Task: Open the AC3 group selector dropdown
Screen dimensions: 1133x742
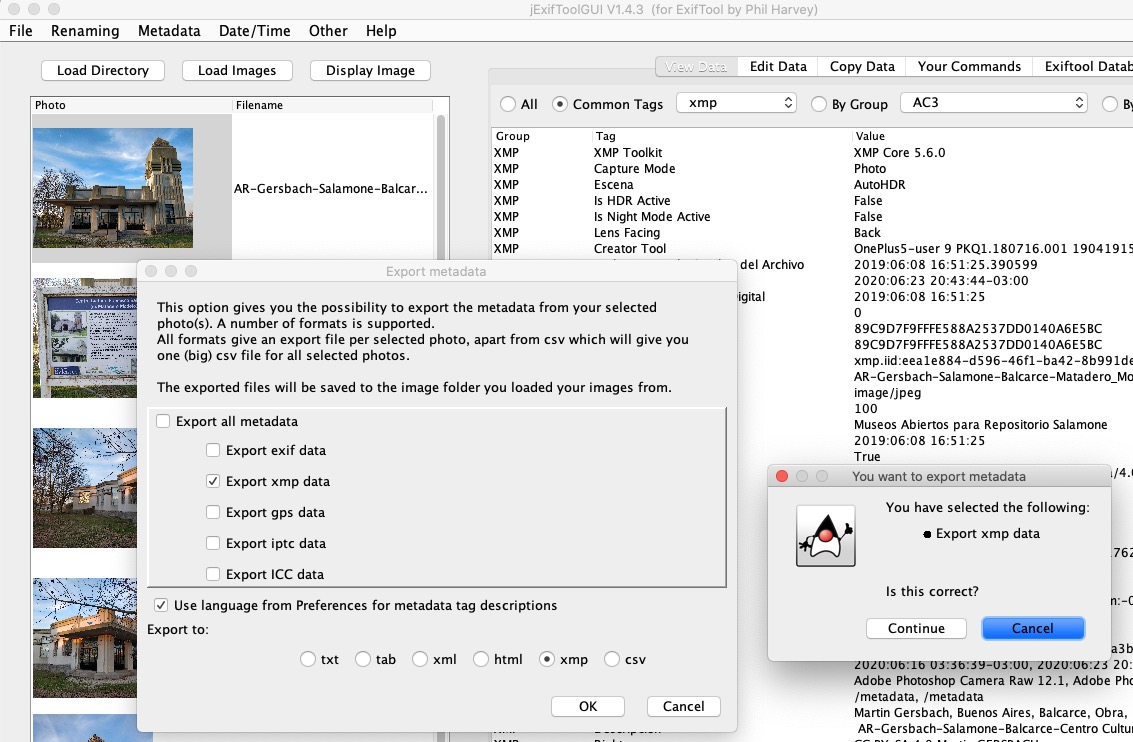Action: 993,101
